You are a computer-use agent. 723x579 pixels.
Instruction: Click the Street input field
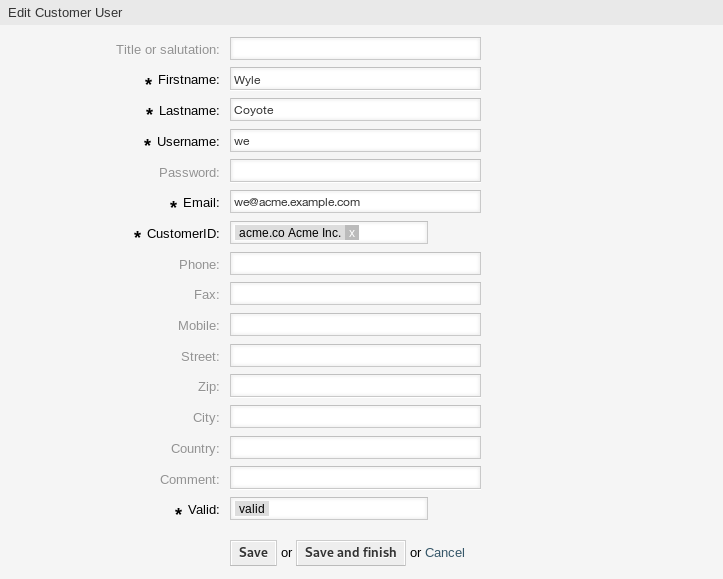[x=356, y=355]
